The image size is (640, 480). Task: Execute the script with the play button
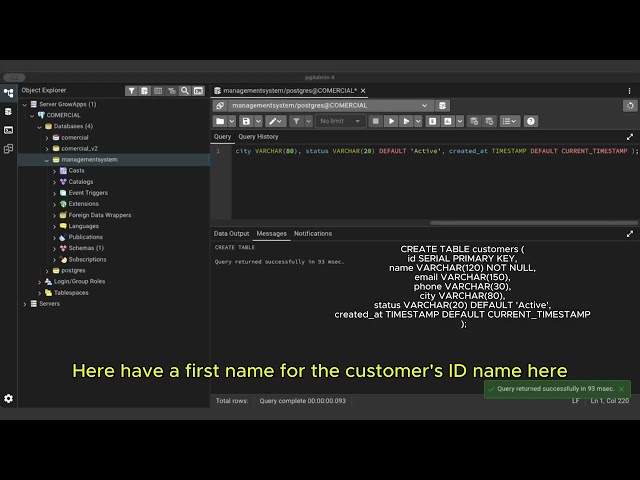tap(391, 121)
